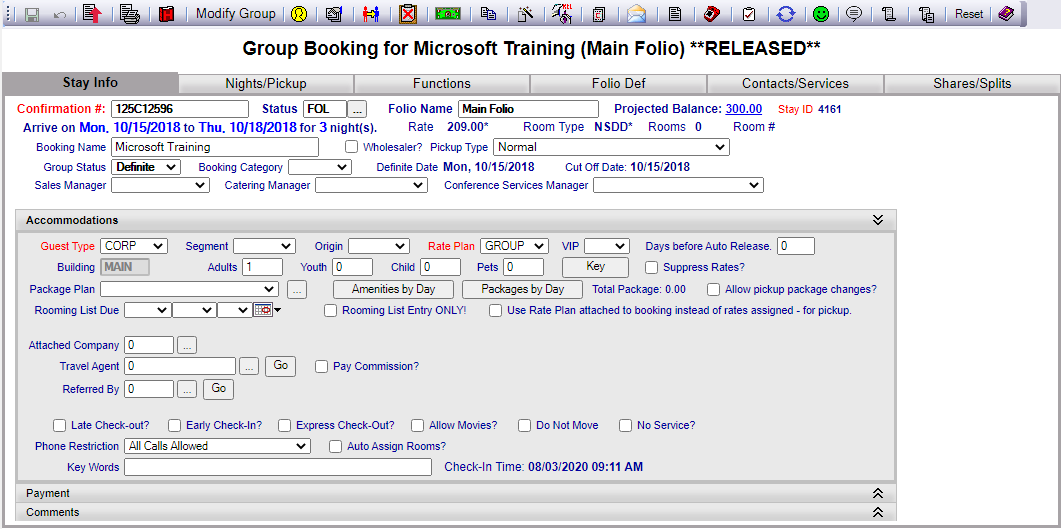The width and height of the screenshot is (1061, 529).
Task: Open the Guest Type dropdown
Action: coord(133,246)
